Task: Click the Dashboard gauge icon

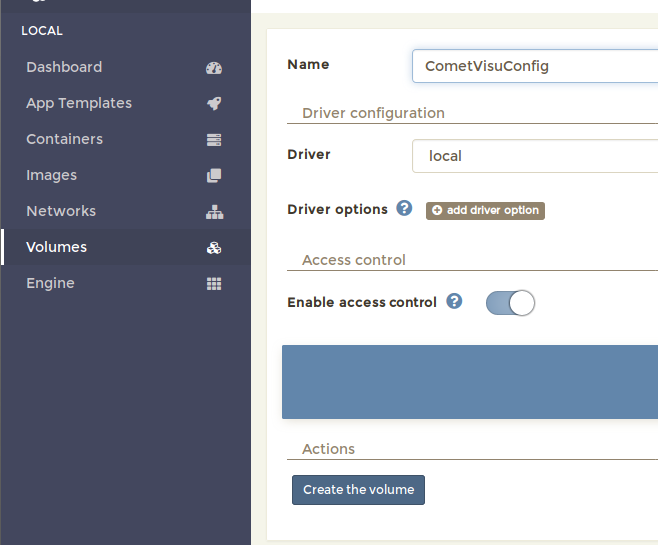Action: [x=213, y=68]
